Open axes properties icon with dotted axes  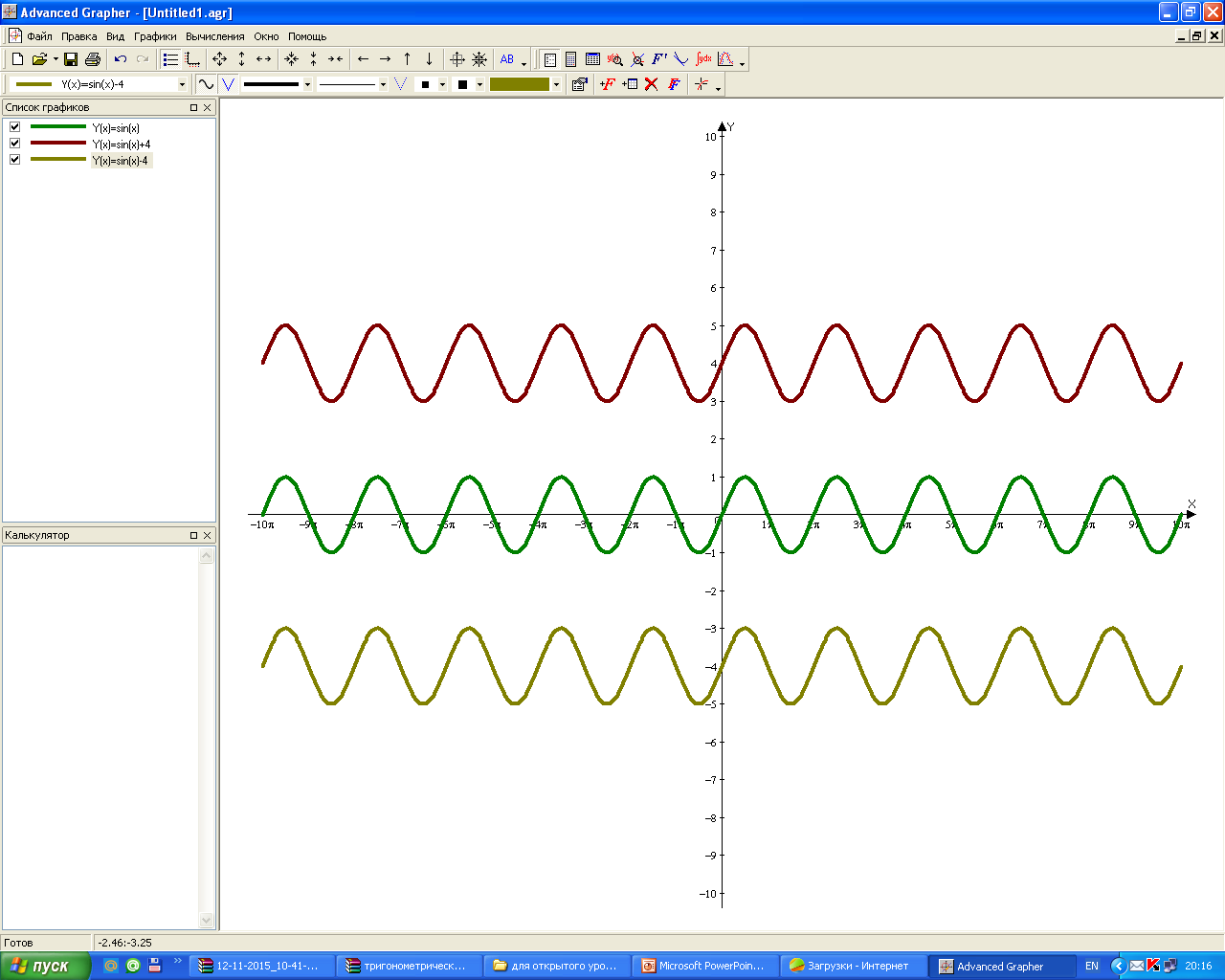(x=192, y=59)
